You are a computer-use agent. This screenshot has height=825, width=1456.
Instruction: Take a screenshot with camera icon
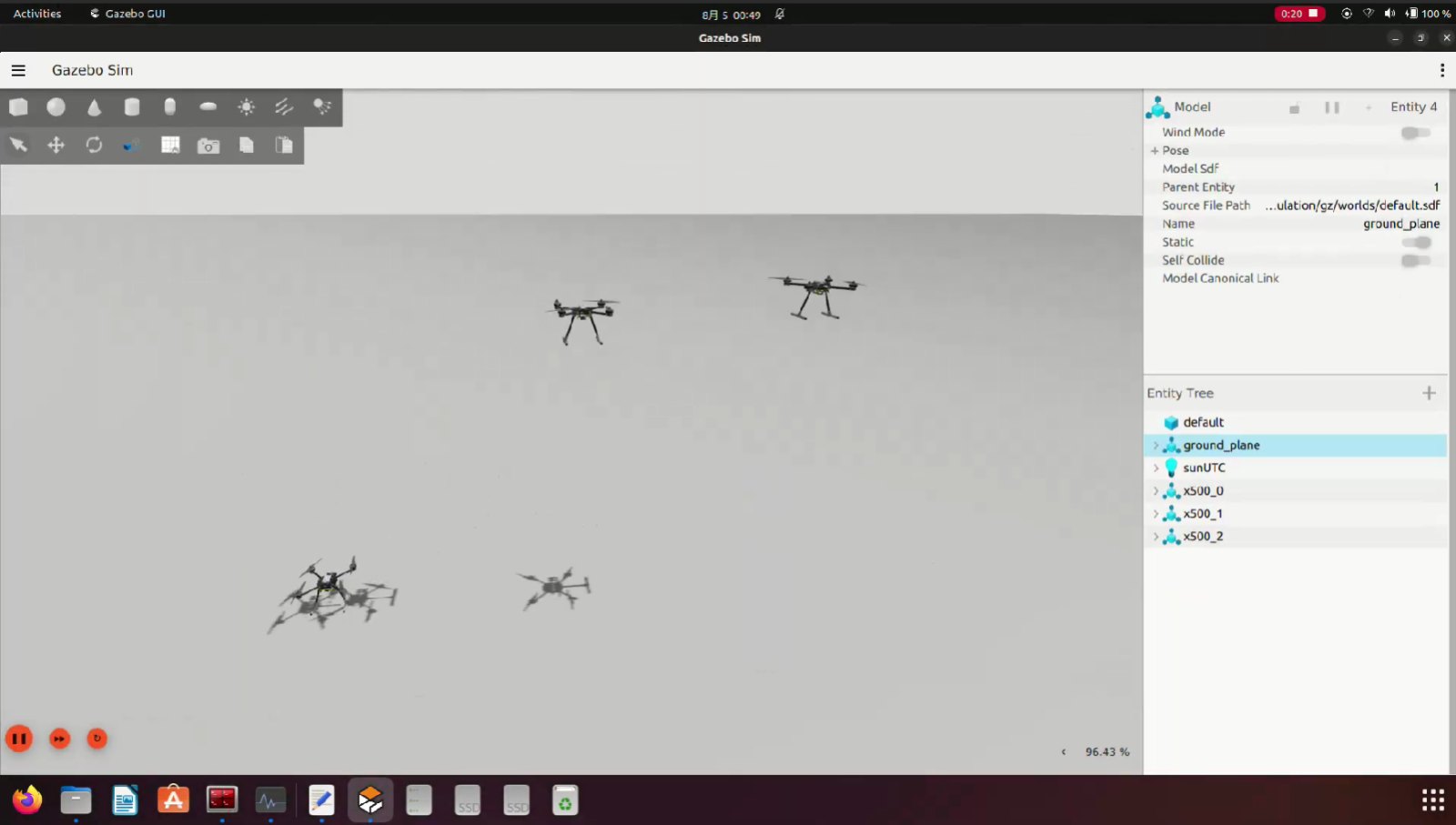(x=208, y=146)
